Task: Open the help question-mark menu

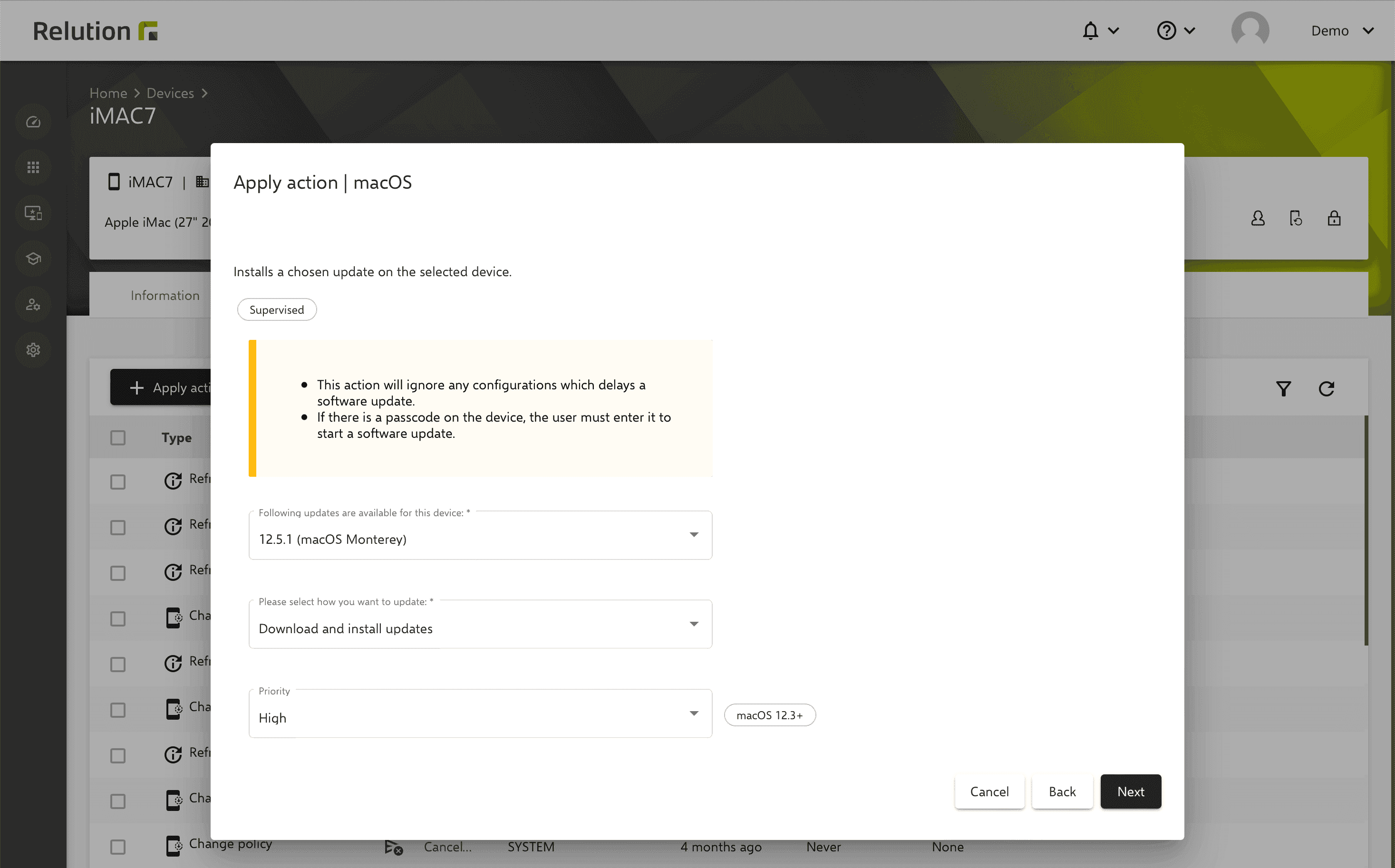Action: point(1166,30)
